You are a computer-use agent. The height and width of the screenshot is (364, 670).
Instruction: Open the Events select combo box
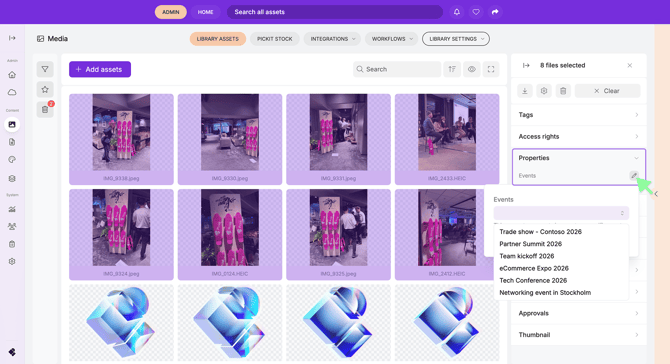pos(561,213)
